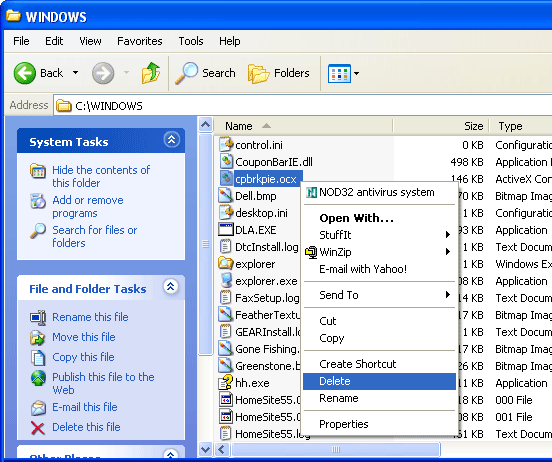The width and height of the screenshot is (552, 462).
Task: Select the Dell.bmp file icon
Action: 226,195
